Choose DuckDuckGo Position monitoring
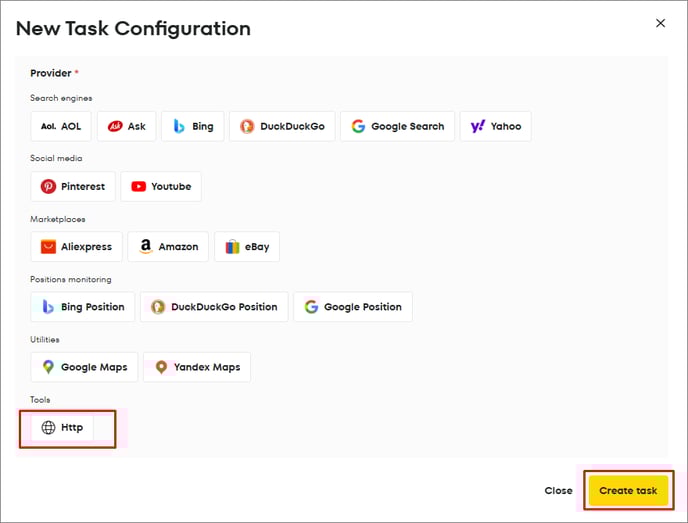The image size is (688, 523). (x=214, y=307)
